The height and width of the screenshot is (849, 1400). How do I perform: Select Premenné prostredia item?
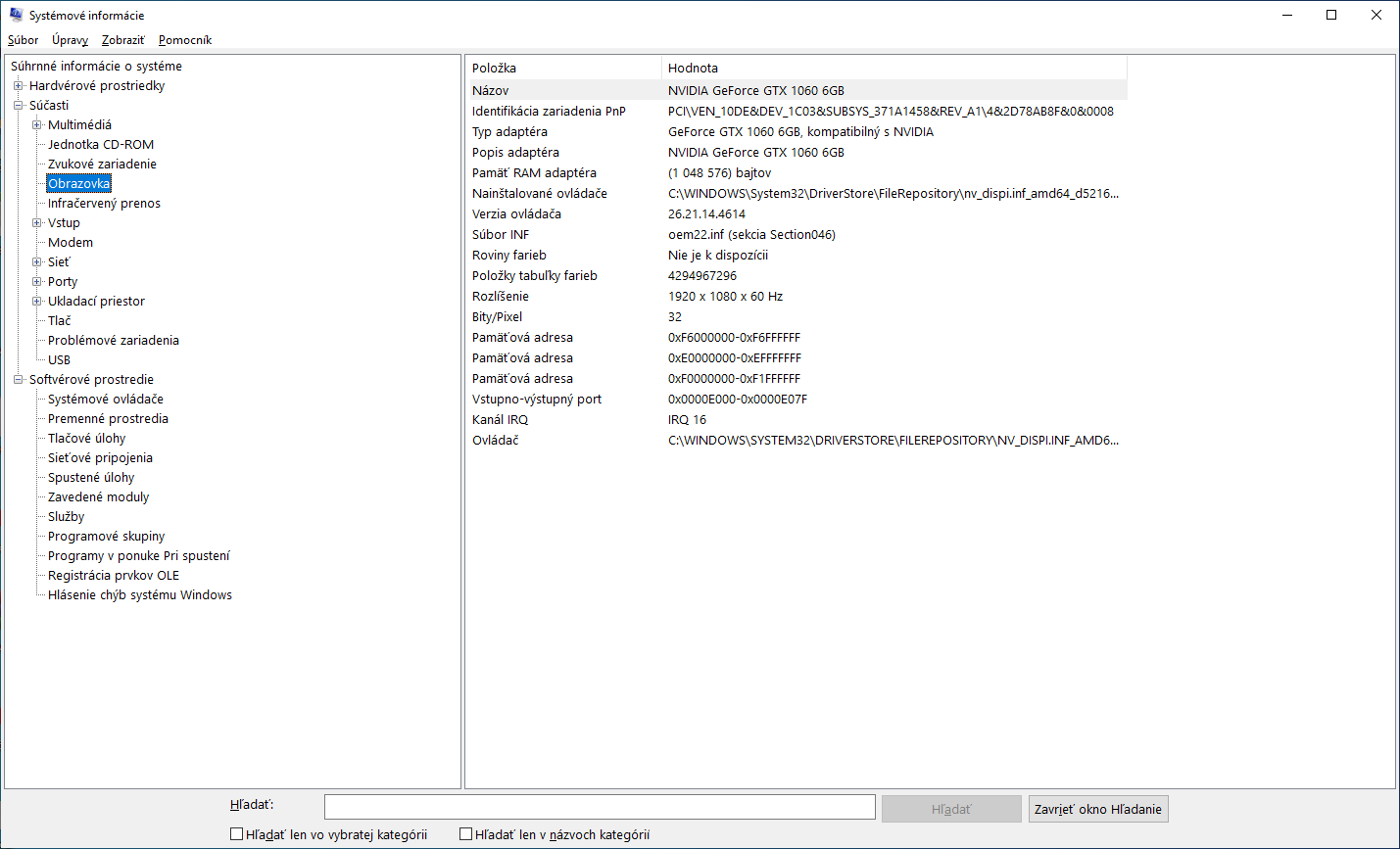(108, 418)
